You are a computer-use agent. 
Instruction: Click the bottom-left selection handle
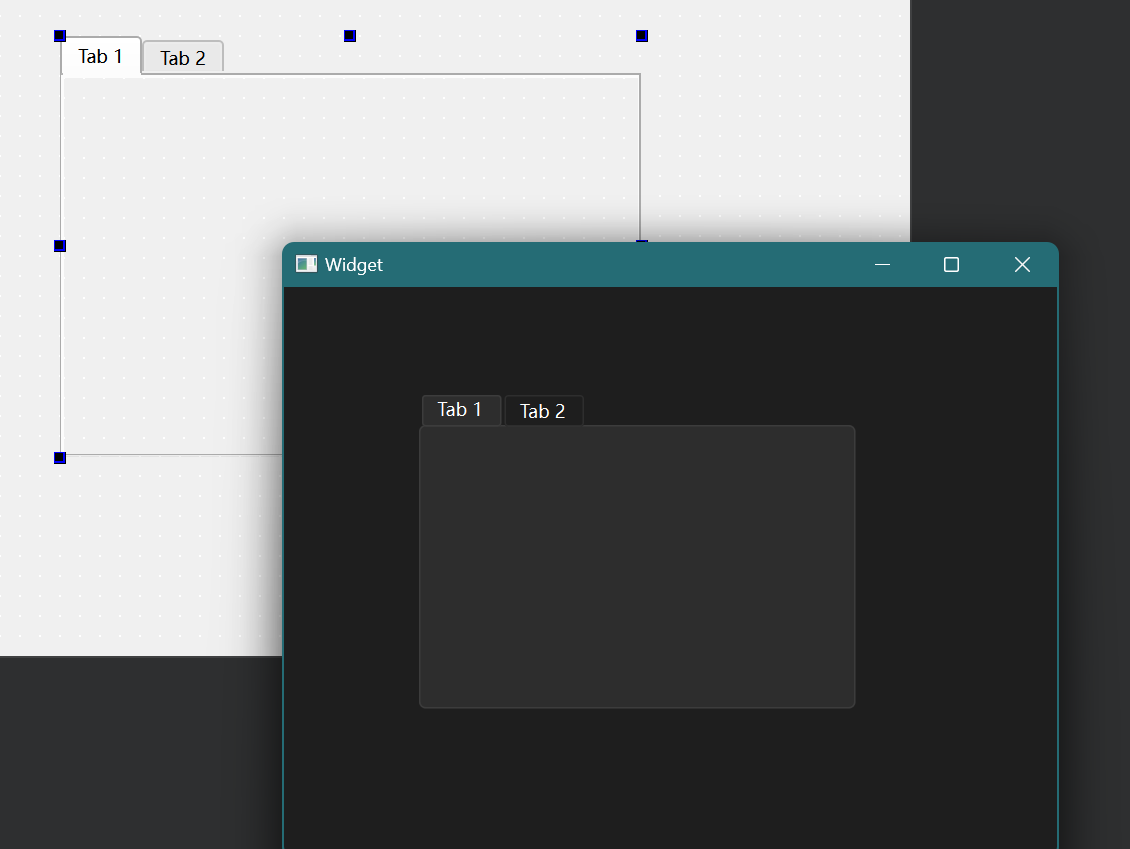60,458
